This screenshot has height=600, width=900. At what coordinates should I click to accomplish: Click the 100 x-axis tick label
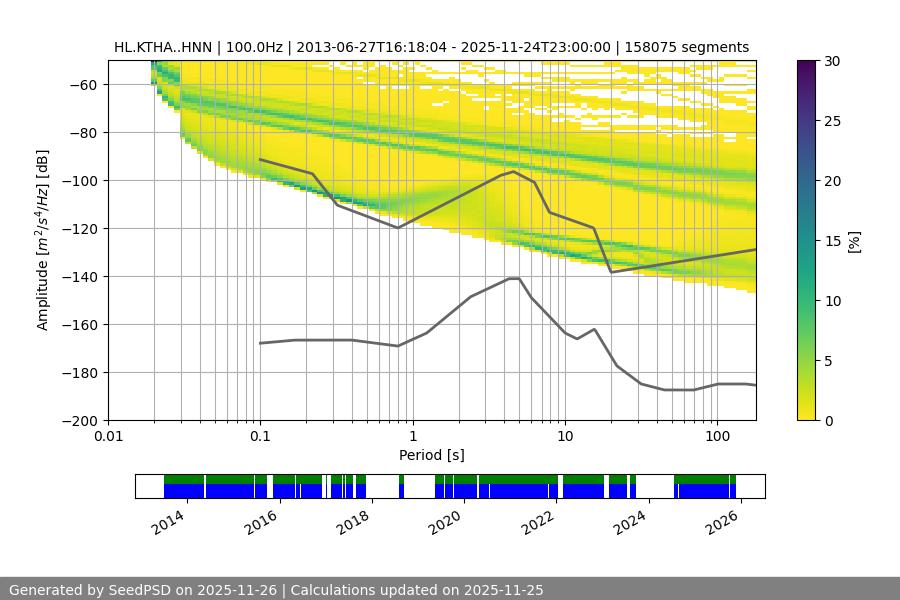click(x=716, y=436)
